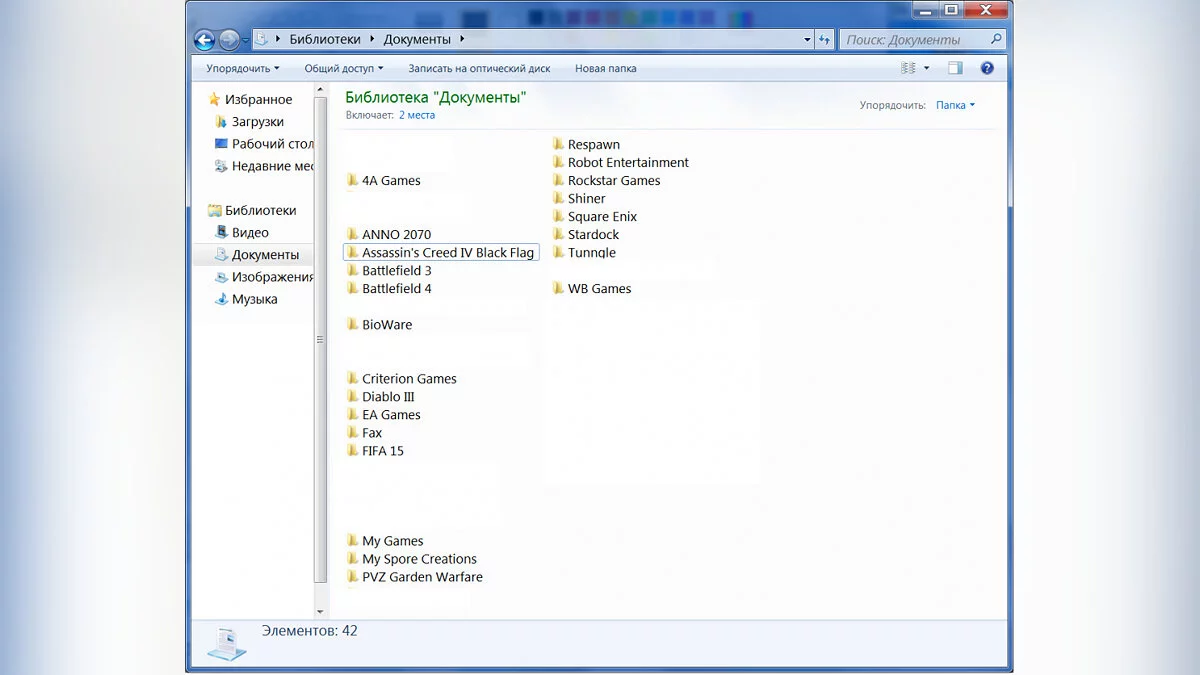The height and width of the screenshot is (675, 1200).
Task: Click Записать на оптический диск
Action: (479, 69)
